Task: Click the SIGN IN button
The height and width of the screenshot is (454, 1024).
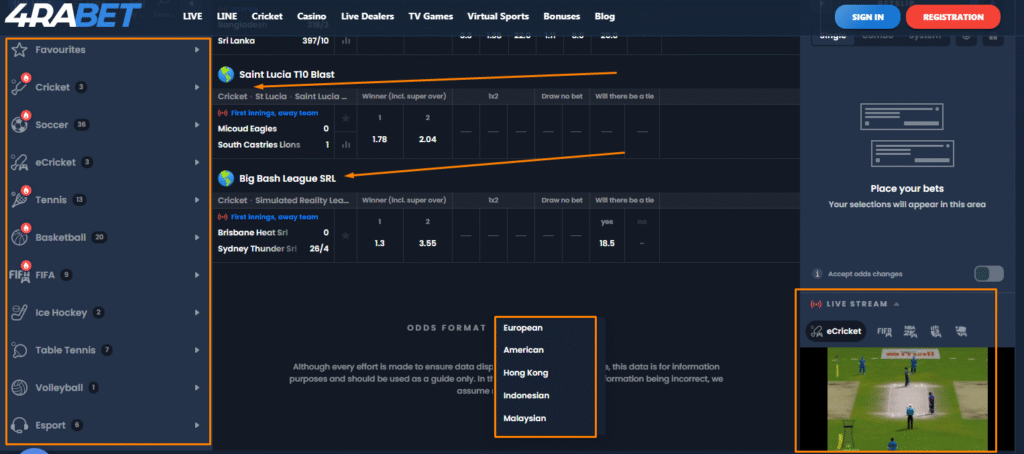Action: coord(867,17)
